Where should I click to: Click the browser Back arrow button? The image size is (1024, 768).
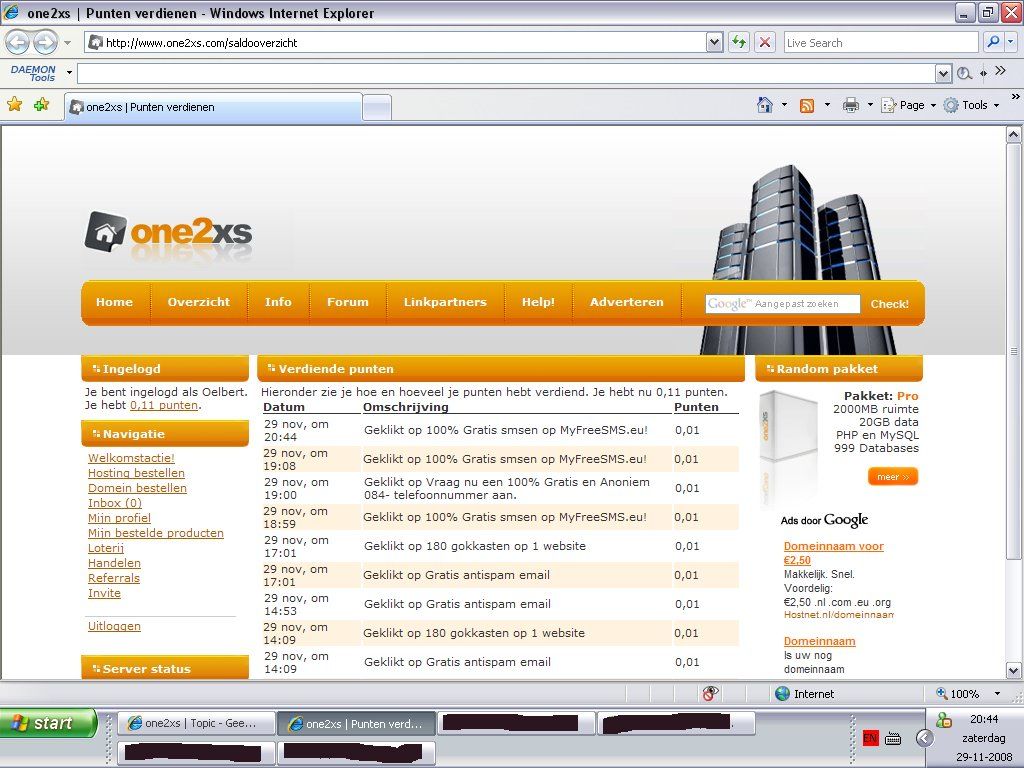(x=18, y=42)
